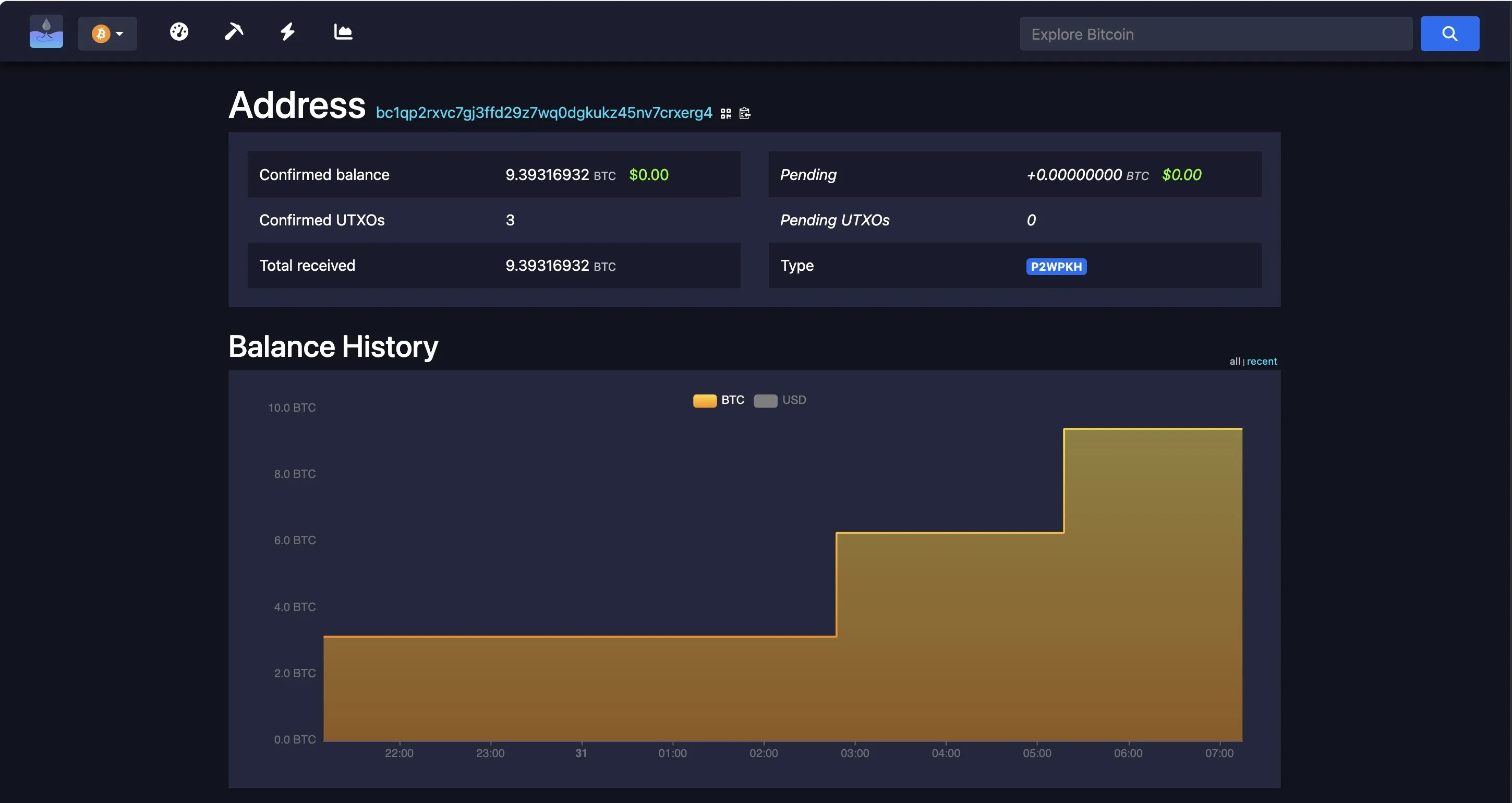Select the green $0.00 confirmed balance value
This screenshot has width=1512, height=803.
click(x=649, y=175)
